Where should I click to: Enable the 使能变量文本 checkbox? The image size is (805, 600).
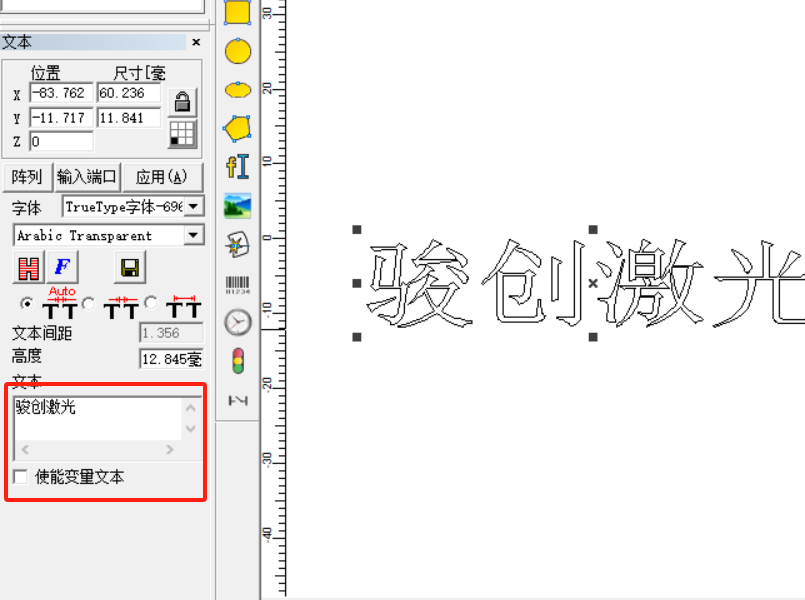click(21, 477)
